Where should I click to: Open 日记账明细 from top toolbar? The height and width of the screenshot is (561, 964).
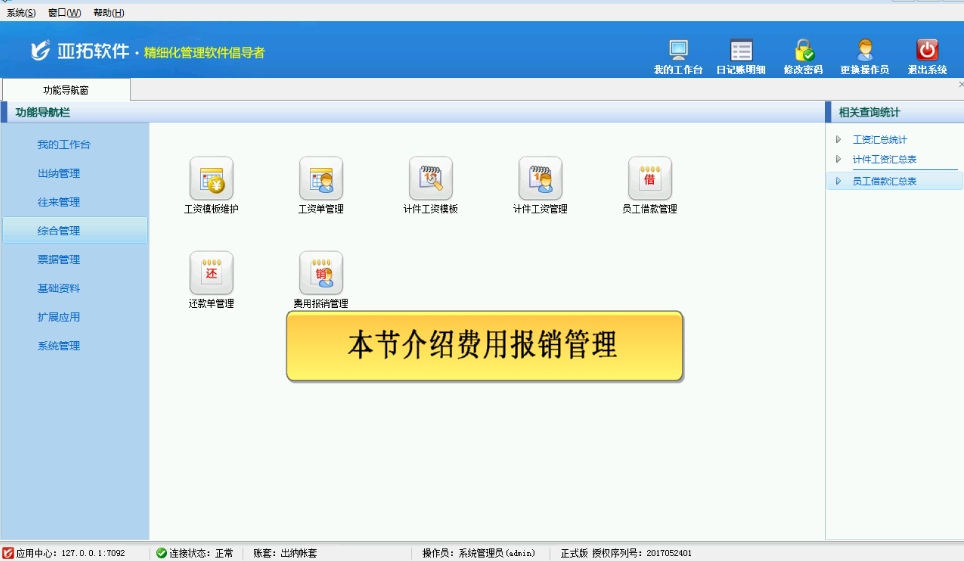tap(740, 51)
